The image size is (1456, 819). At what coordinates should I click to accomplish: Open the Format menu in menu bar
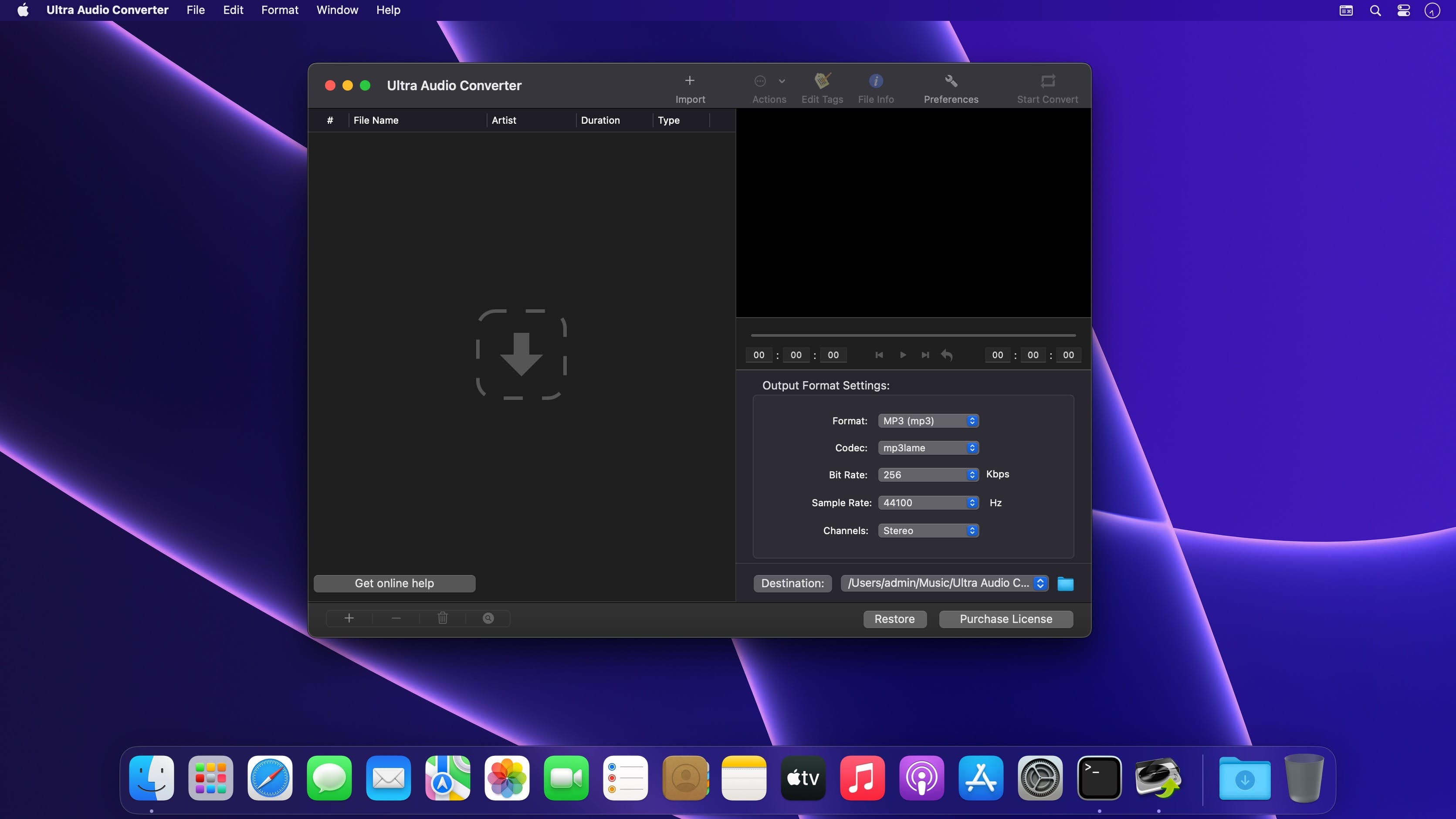click(280, 10)
